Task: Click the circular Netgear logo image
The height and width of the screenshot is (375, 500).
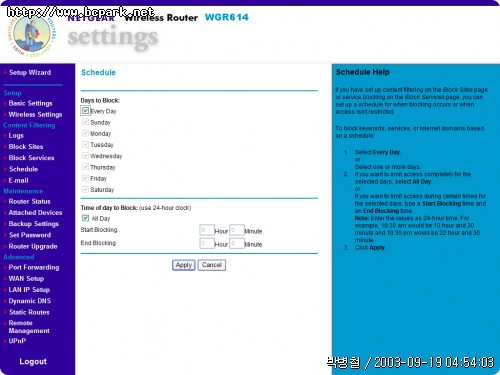Action: tap(32, 34)
